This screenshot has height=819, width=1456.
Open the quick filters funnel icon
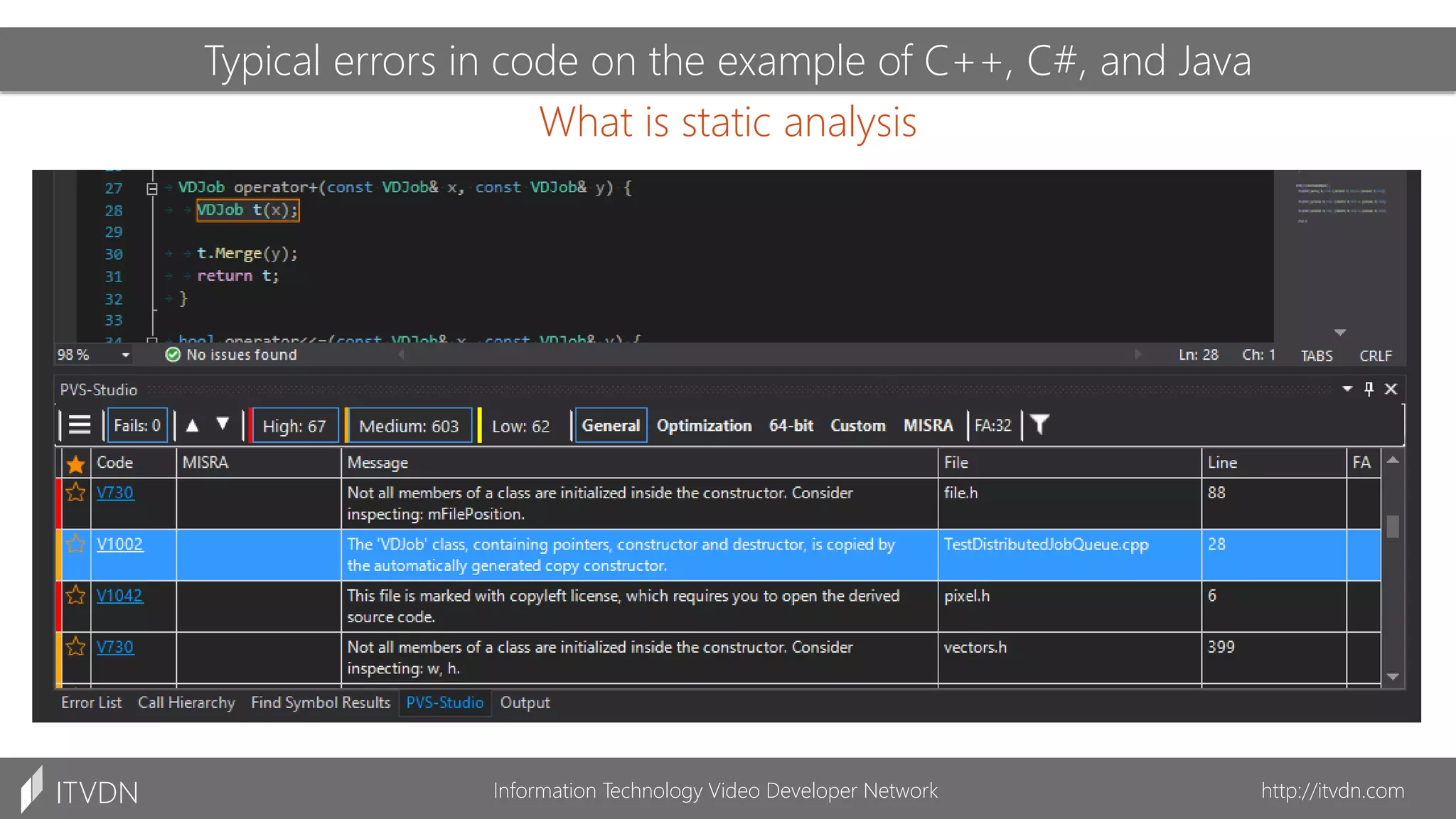click(x=1039, y=425)
